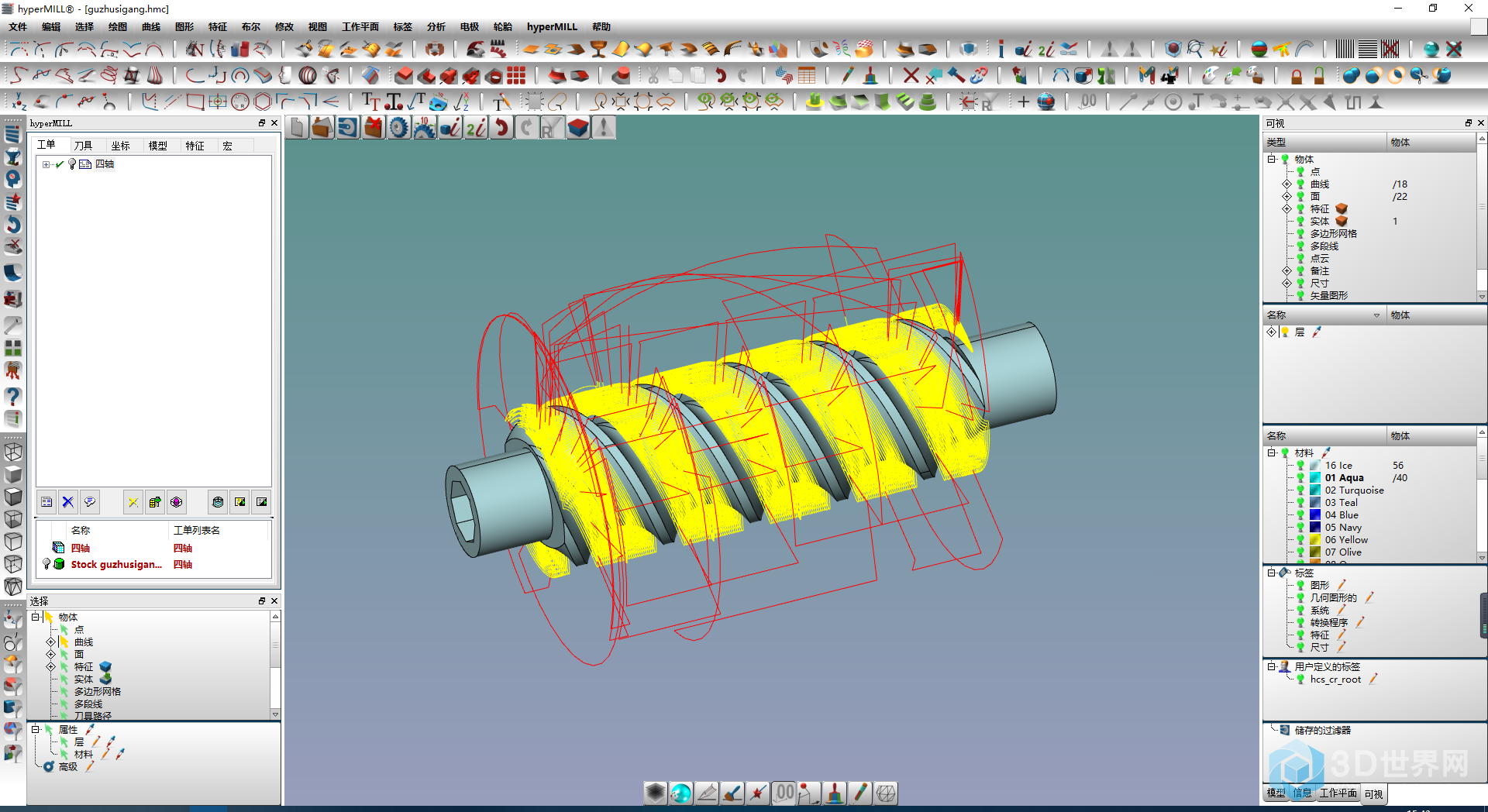Toggle visibility bulb for 04 Blue material
Image resolution: width=1488 pixels, height=812 pixels.
(1300, 515)
